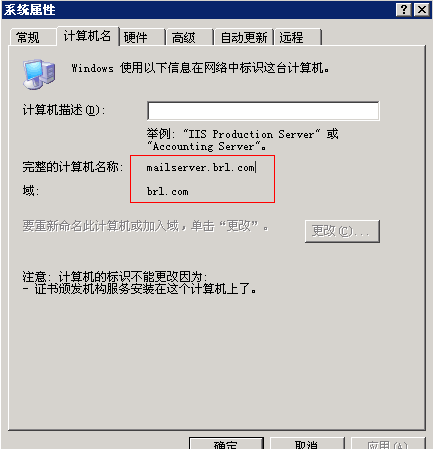
Task: Cancel using the 取消 button
Action: pyautogui.click(x=307, y=443)
